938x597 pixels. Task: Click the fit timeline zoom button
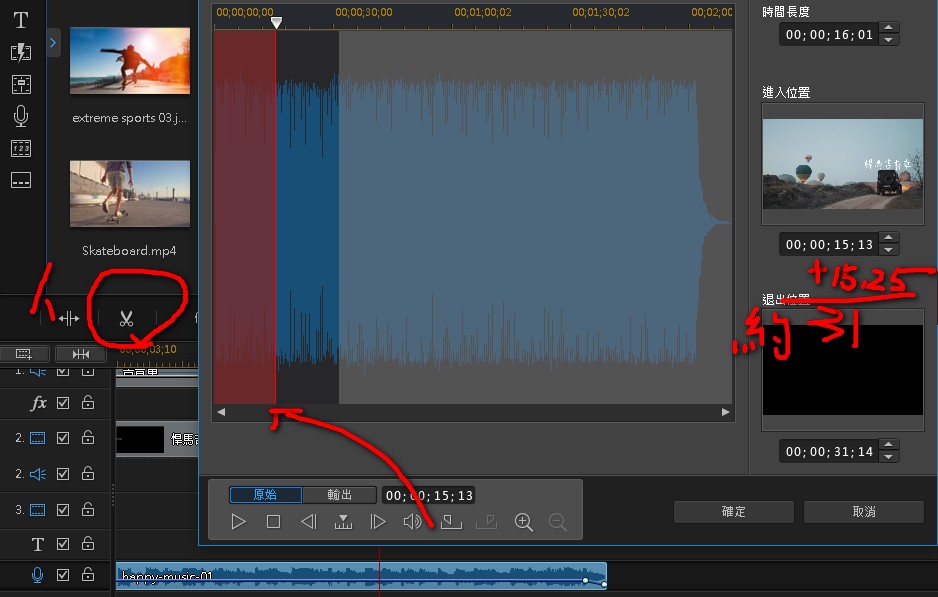pos(81,354)
